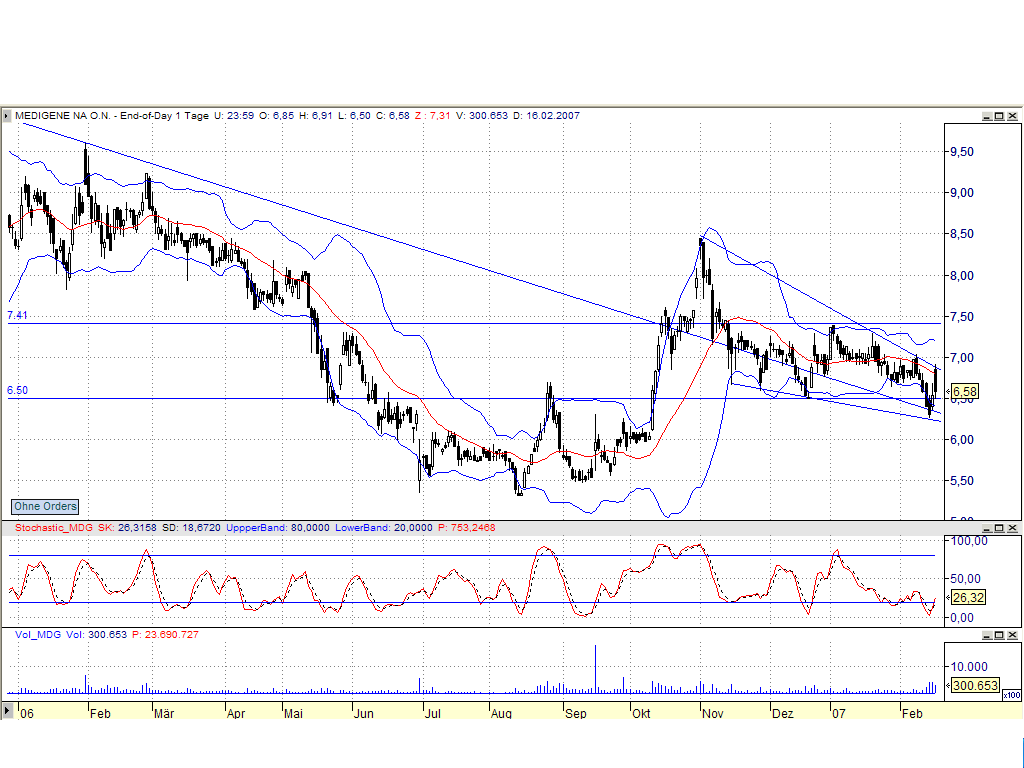Select the 6.50 horizontal support line label
Image resolution: width=1024 pixels, height=768 pixels.
pos(17,391)
